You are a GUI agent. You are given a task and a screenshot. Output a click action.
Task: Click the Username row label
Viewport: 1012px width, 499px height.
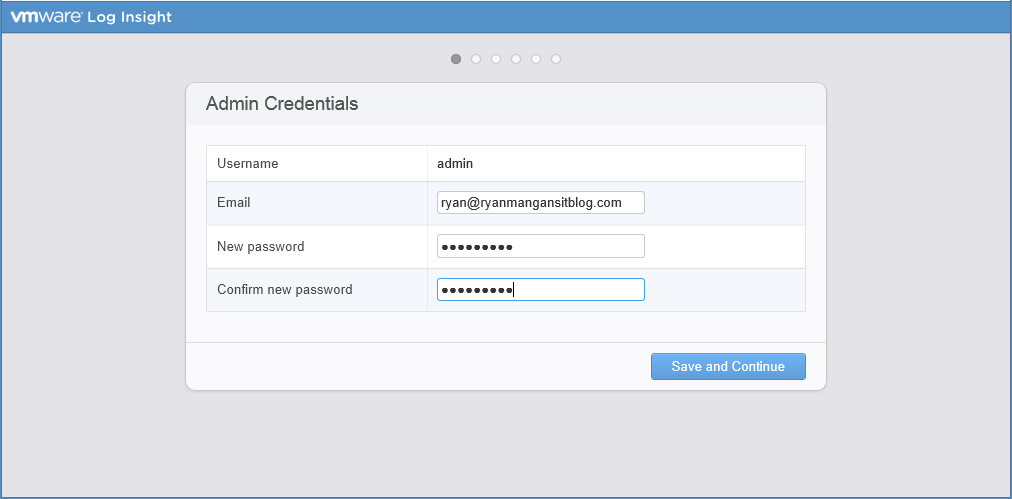pos(248,163)
